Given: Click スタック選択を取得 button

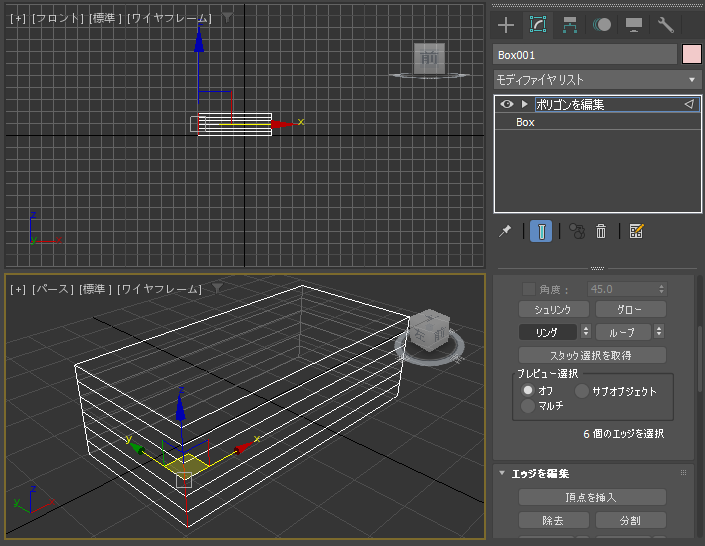Looking at the screenshot, I should (x=592, y=355).
